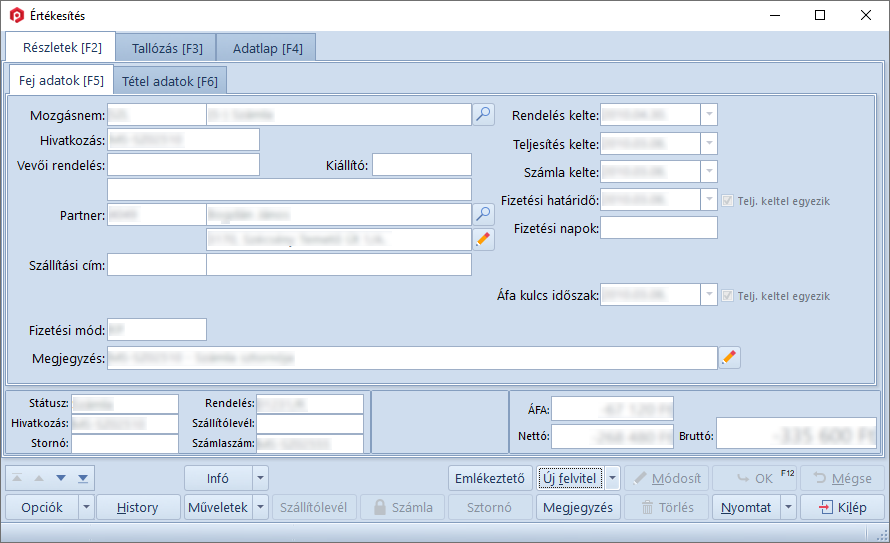Click the Kilép exit button
The height and width of the screenshot is (543, 890).
point(842,507)
